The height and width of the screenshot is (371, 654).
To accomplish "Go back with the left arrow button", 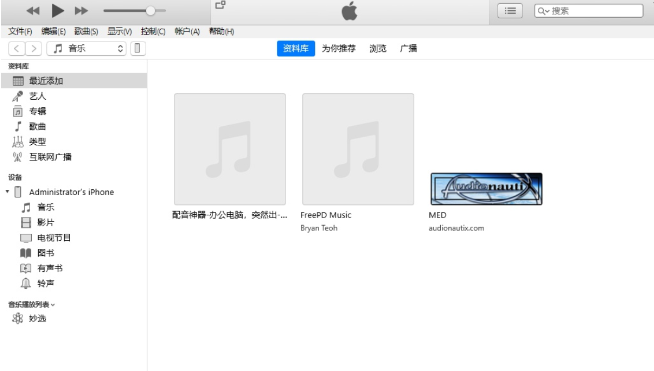I will (17, 48).
